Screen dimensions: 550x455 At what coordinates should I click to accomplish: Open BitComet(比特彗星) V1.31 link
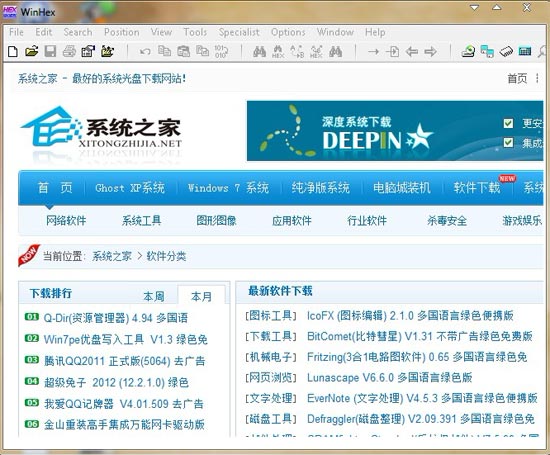pos(420,336)
